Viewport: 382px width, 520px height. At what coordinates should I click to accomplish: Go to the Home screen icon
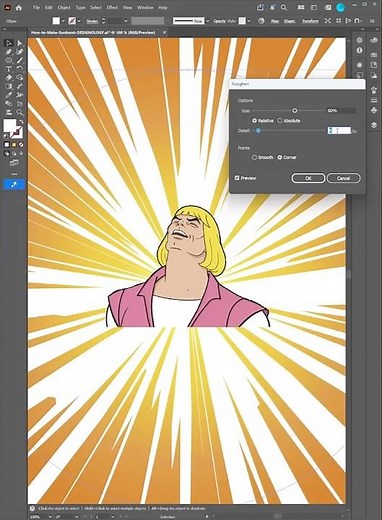(x=19, y=7)
